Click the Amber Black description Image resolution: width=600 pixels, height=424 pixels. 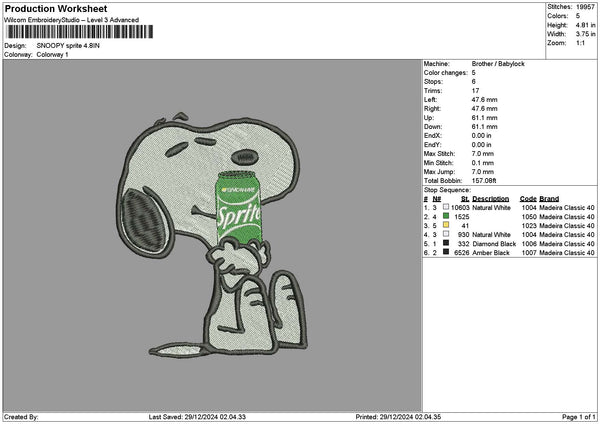coord(491,253)
